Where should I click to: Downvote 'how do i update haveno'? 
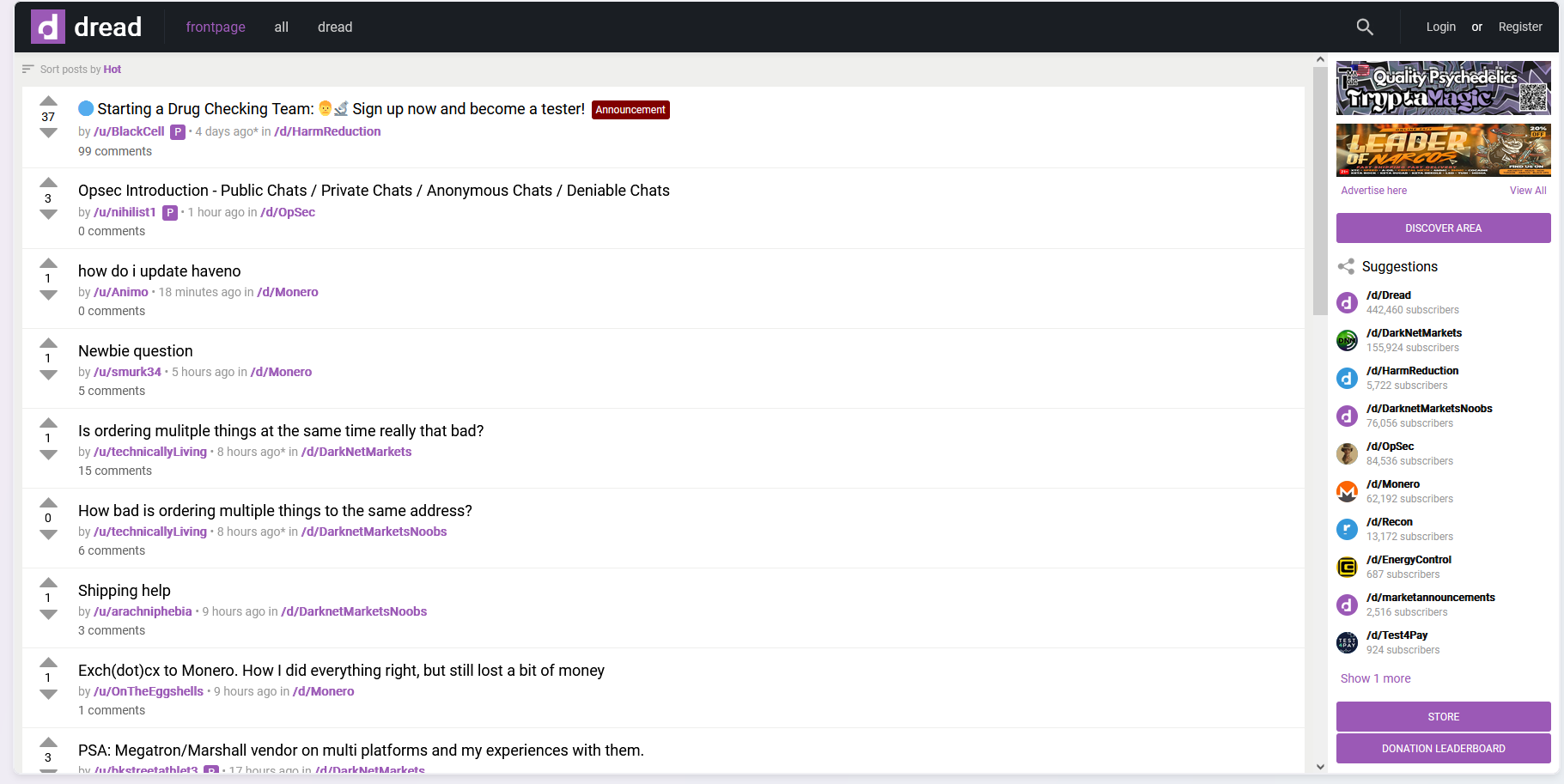48,295
